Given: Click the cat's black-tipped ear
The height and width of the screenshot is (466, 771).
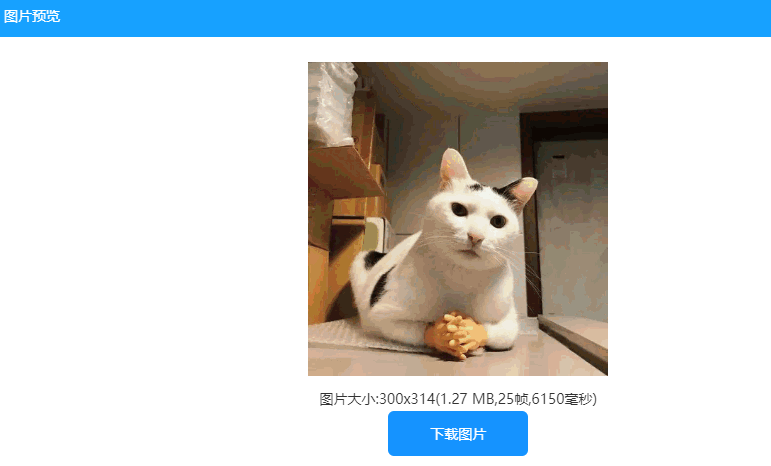Looking at the screenshot, I should tap(520, 192).
